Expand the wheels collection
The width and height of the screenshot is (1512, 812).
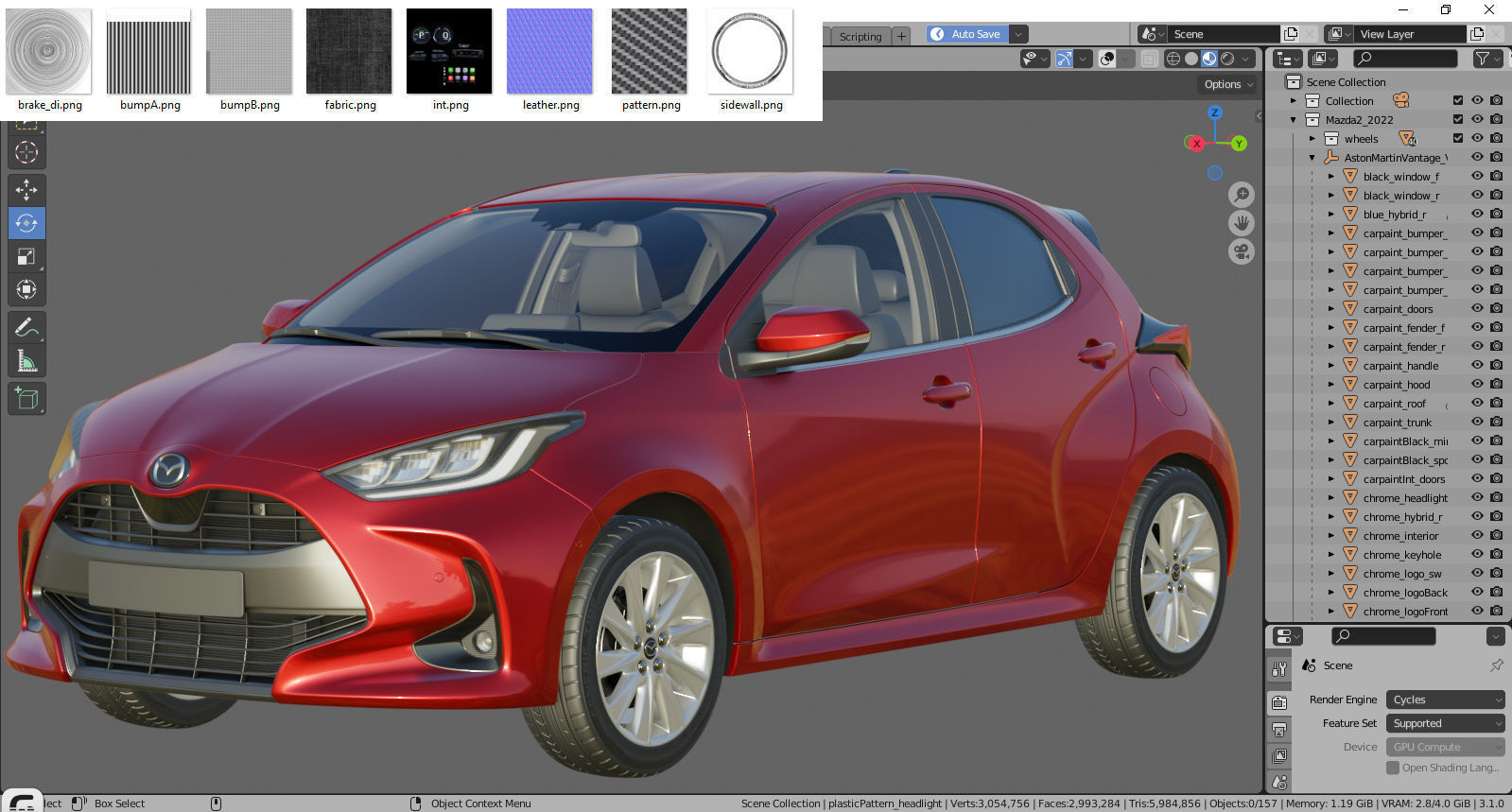[1312, 139]
